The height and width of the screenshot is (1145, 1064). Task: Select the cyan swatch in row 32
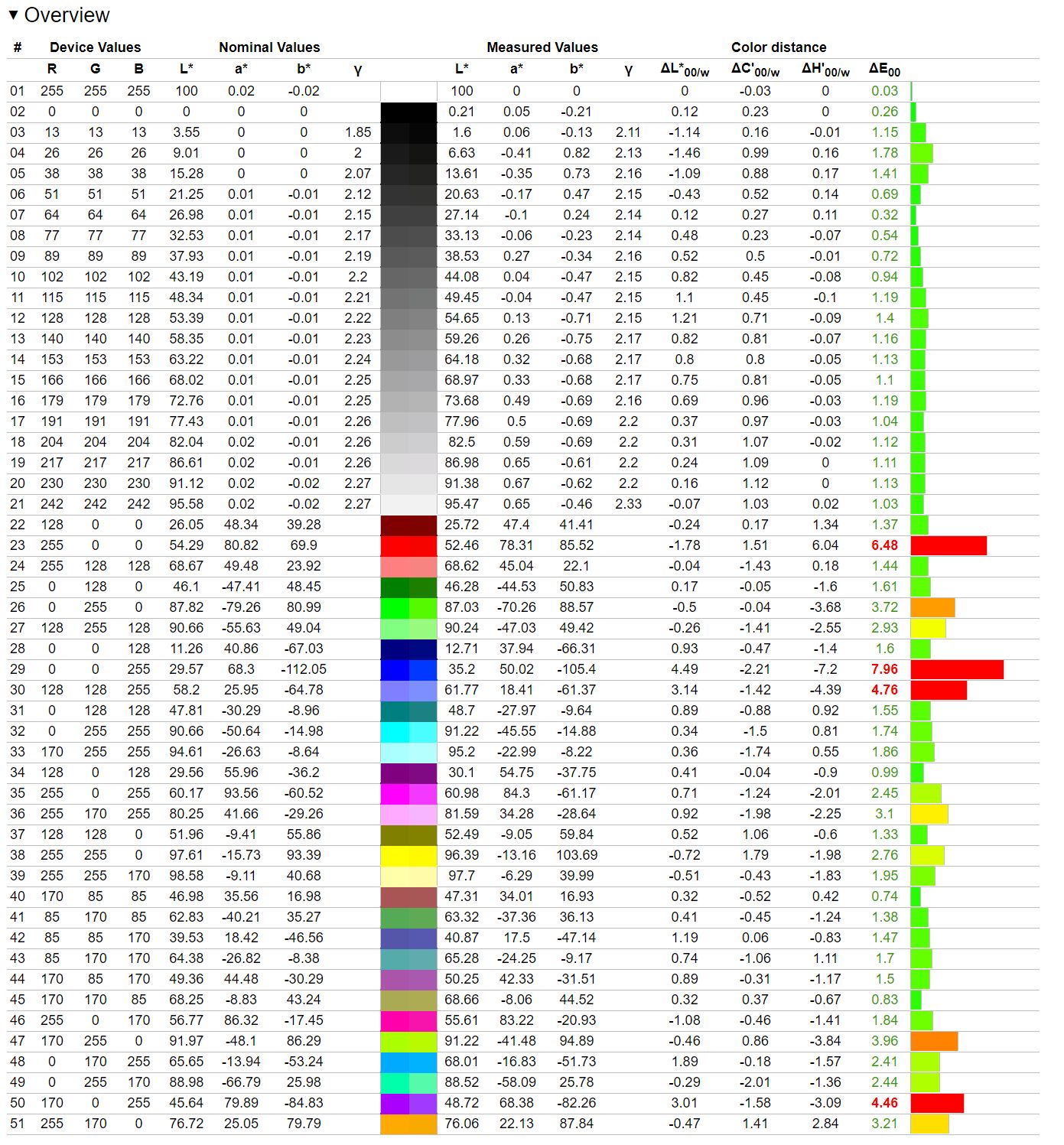408,731
